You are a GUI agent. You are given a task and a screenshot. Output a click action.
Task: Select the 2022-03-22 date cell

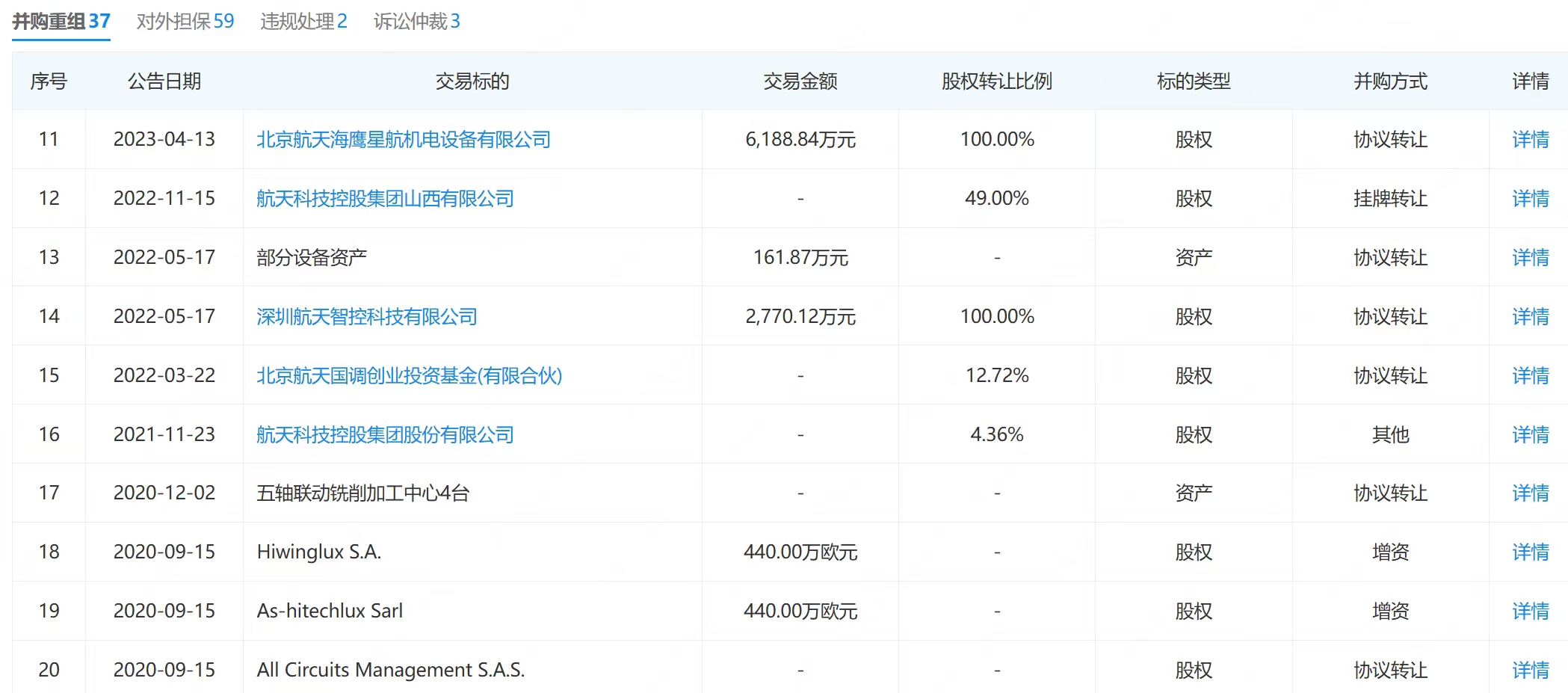point(164,376)
